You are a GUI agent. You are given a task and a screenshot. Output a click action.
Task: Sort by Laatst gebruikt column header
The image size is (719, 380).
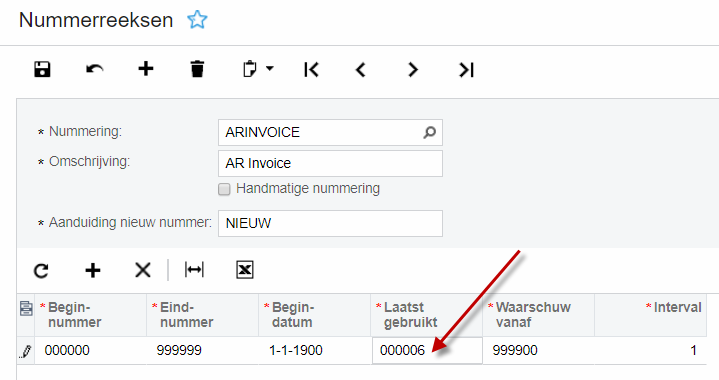point(426,315)
